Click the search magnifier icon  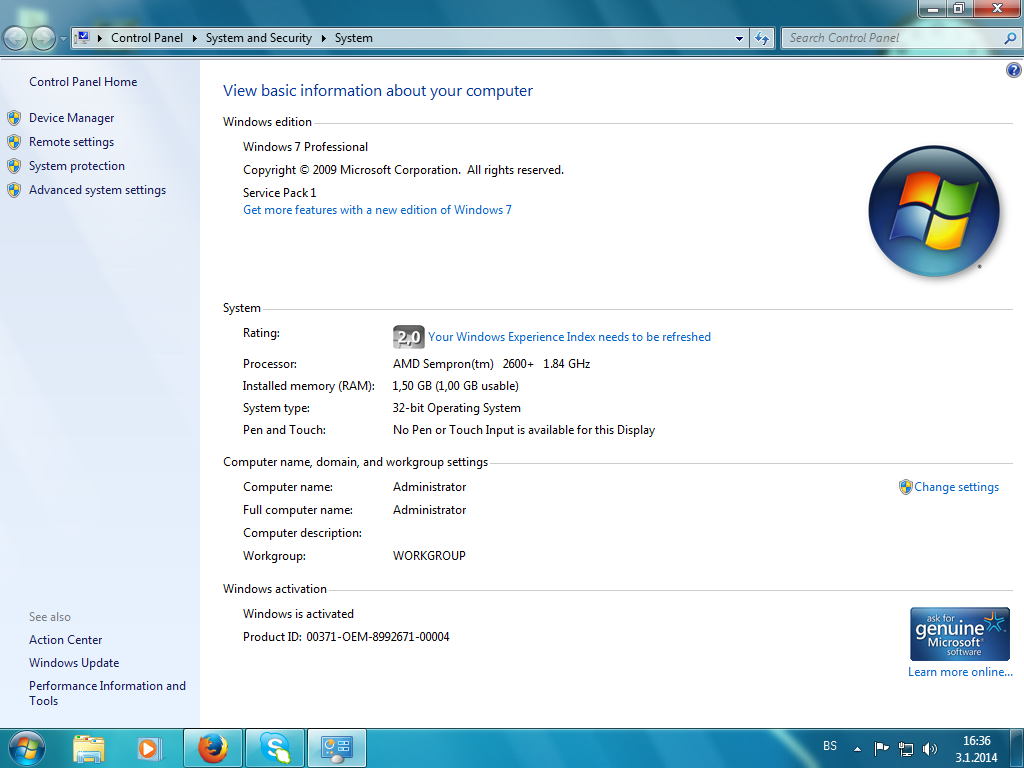click(x=1010, y=39)
